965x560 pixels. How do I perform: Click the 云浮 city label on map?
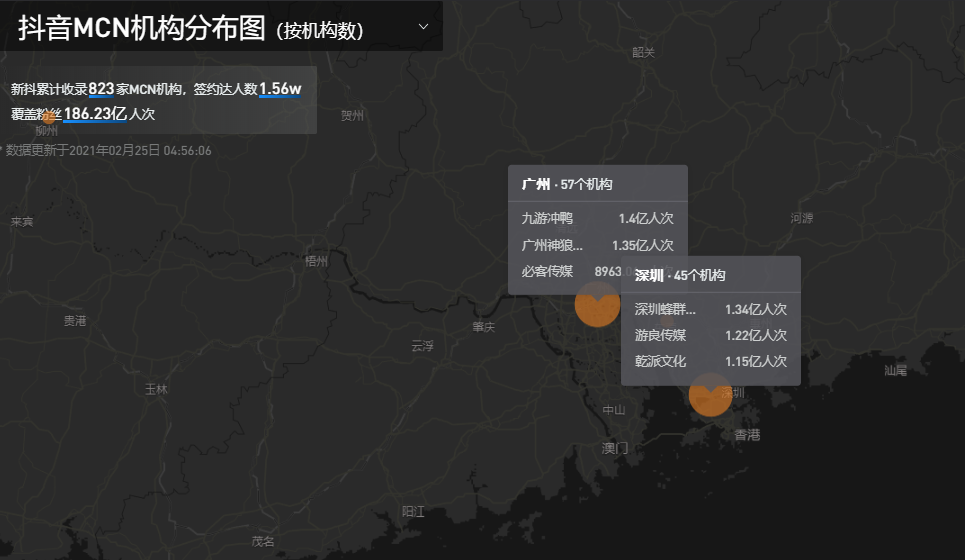(422, 346)
